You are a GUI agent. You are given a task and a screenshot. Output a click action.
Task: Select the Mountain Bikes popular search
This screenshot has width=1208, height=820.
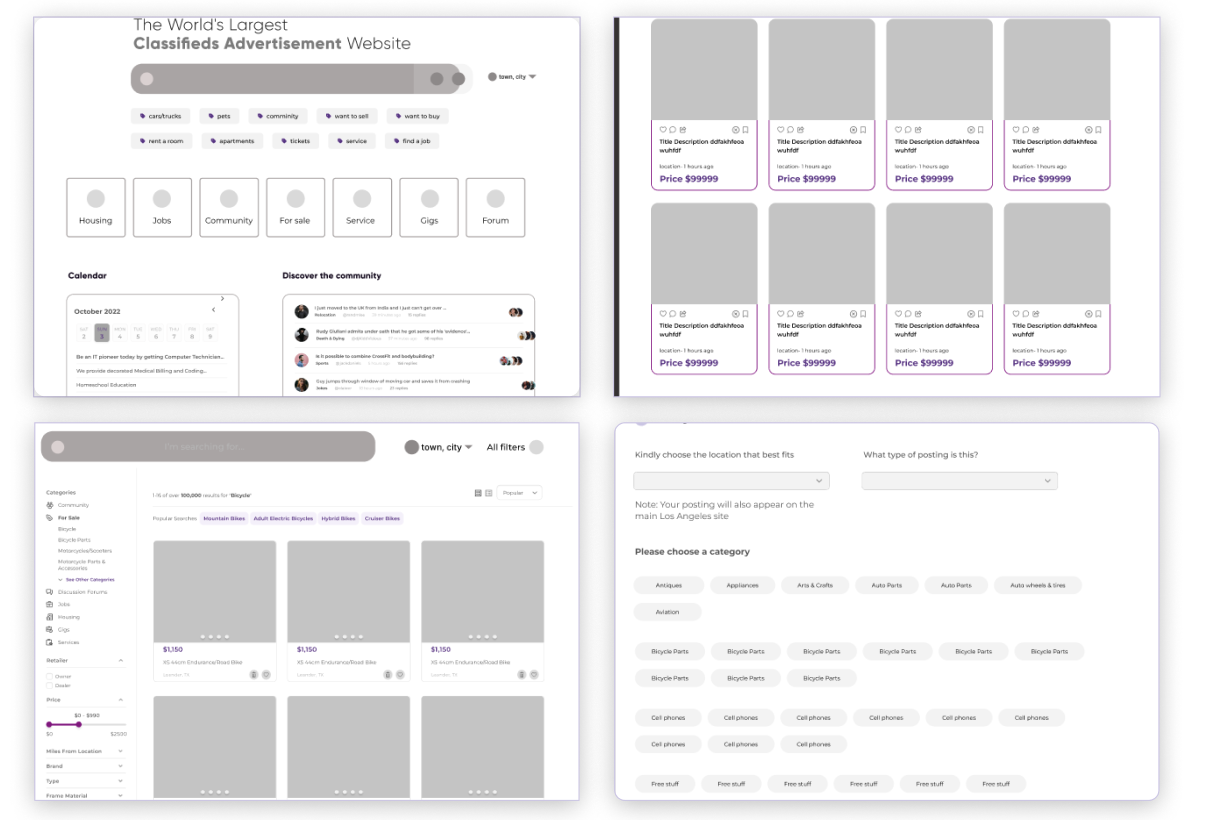click(222, 519)
